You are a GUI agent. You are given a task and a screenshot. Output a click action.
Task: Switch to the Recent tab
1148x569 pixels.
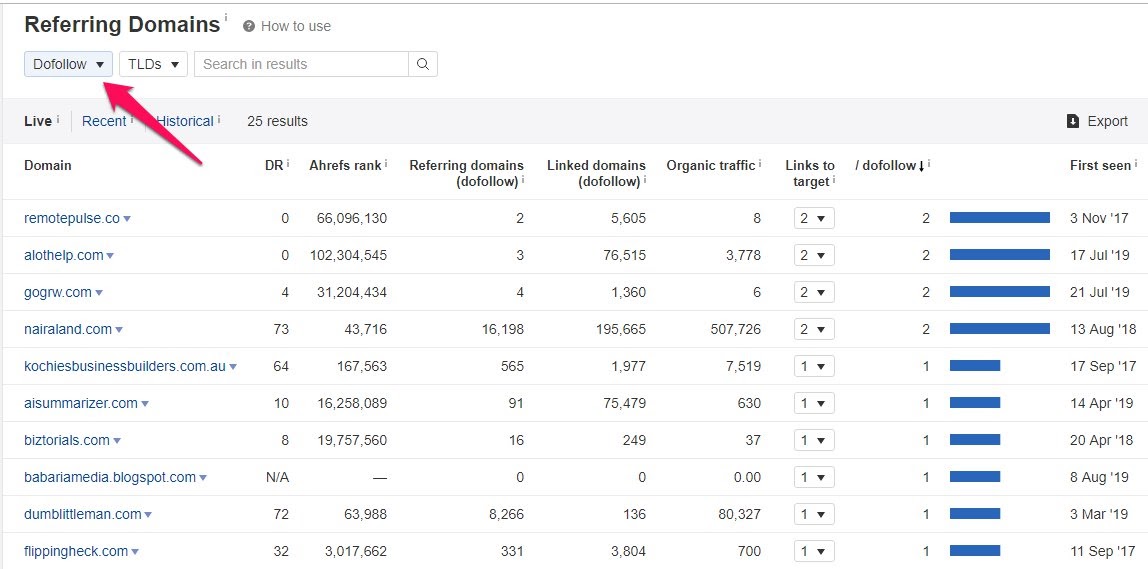[104, 122]
